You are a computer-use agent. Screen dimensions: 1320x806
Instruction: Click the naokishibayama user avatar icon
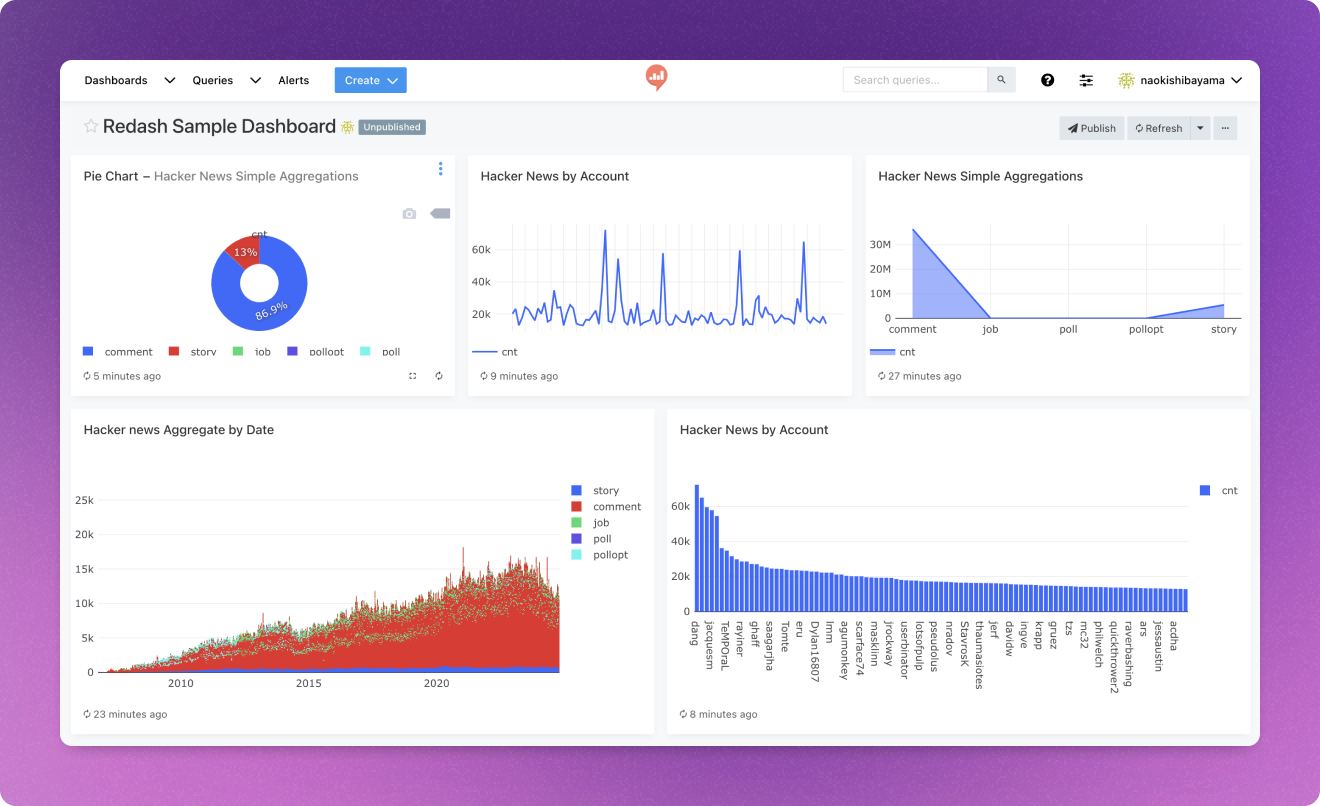[1126, 80]
